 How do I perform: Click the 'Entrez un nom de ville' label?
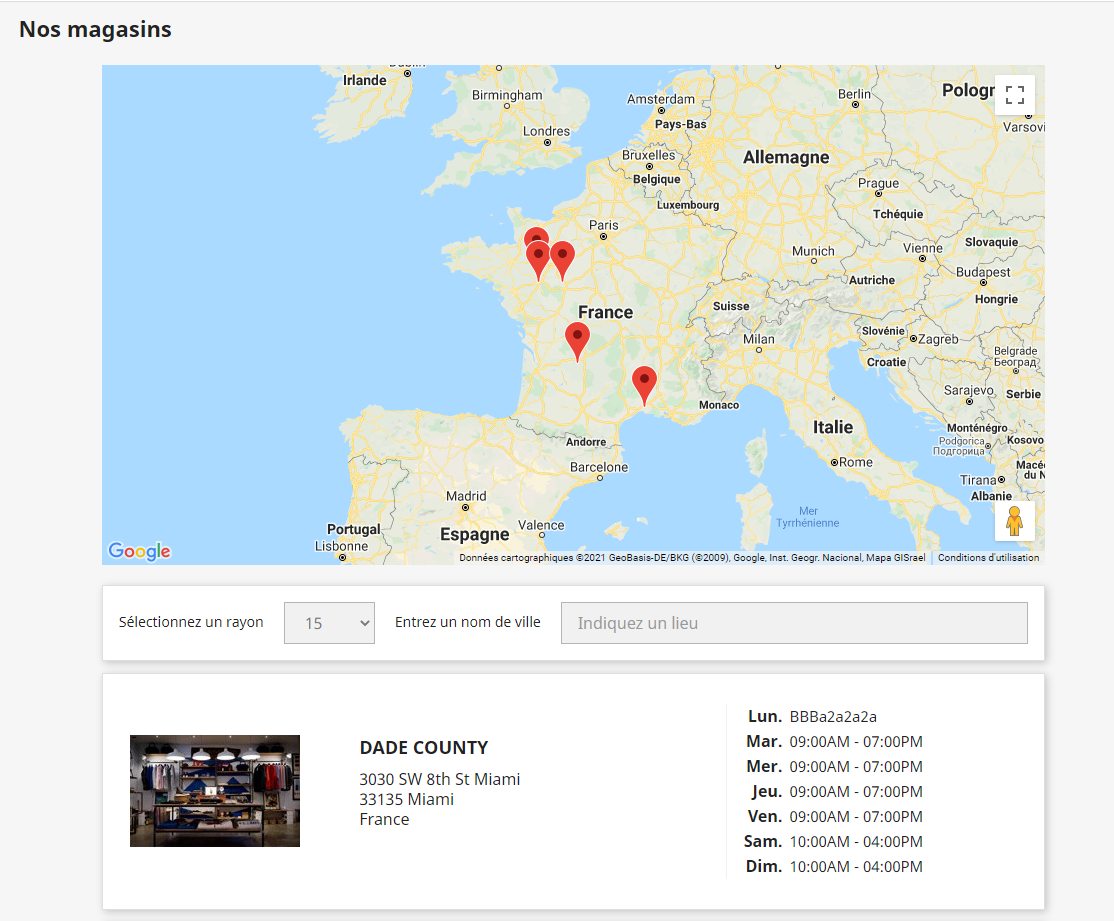click(x=467, y=622)
